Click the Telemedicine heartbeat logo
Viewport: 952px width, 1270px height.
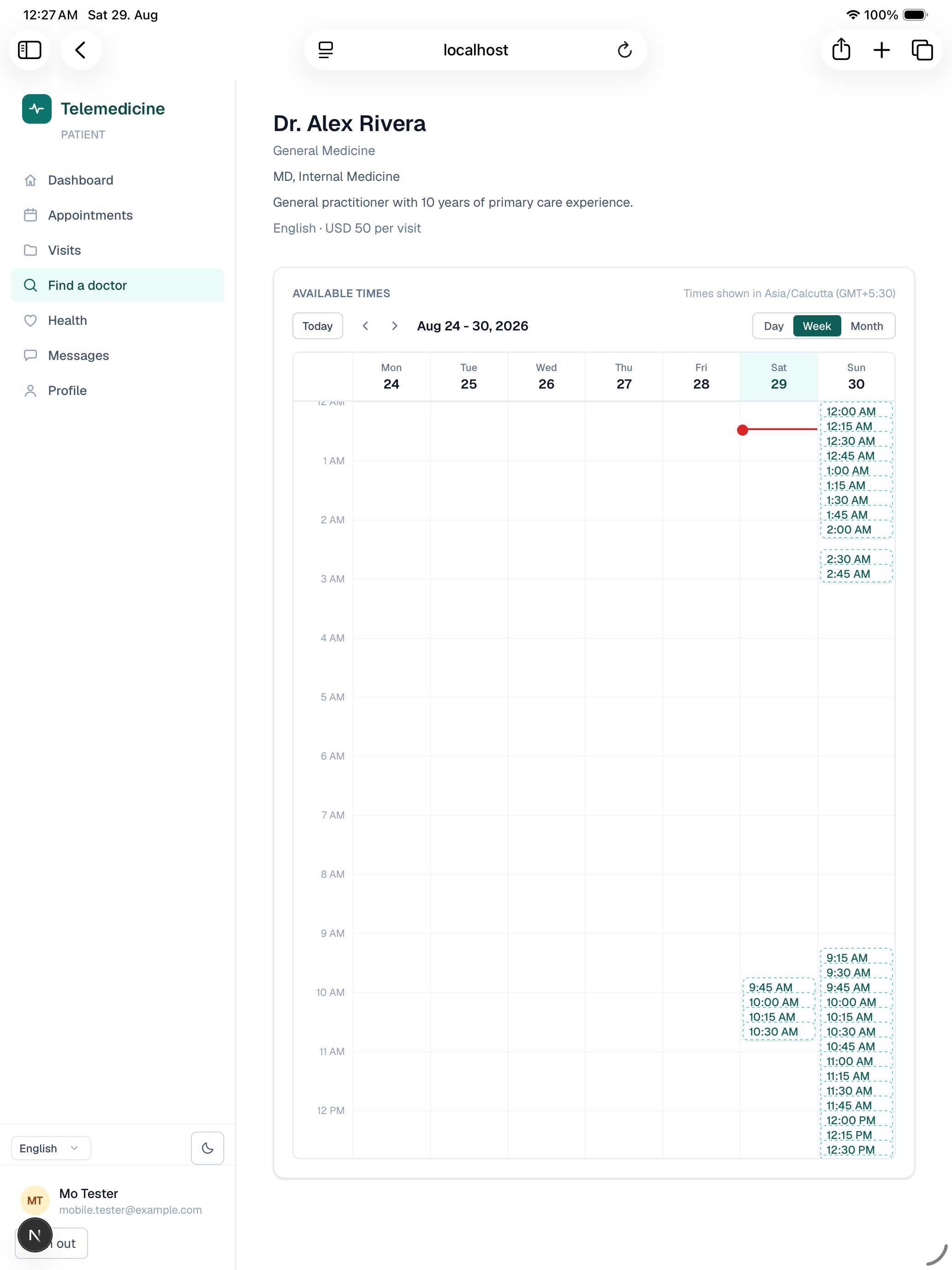(x=37, y=108)
